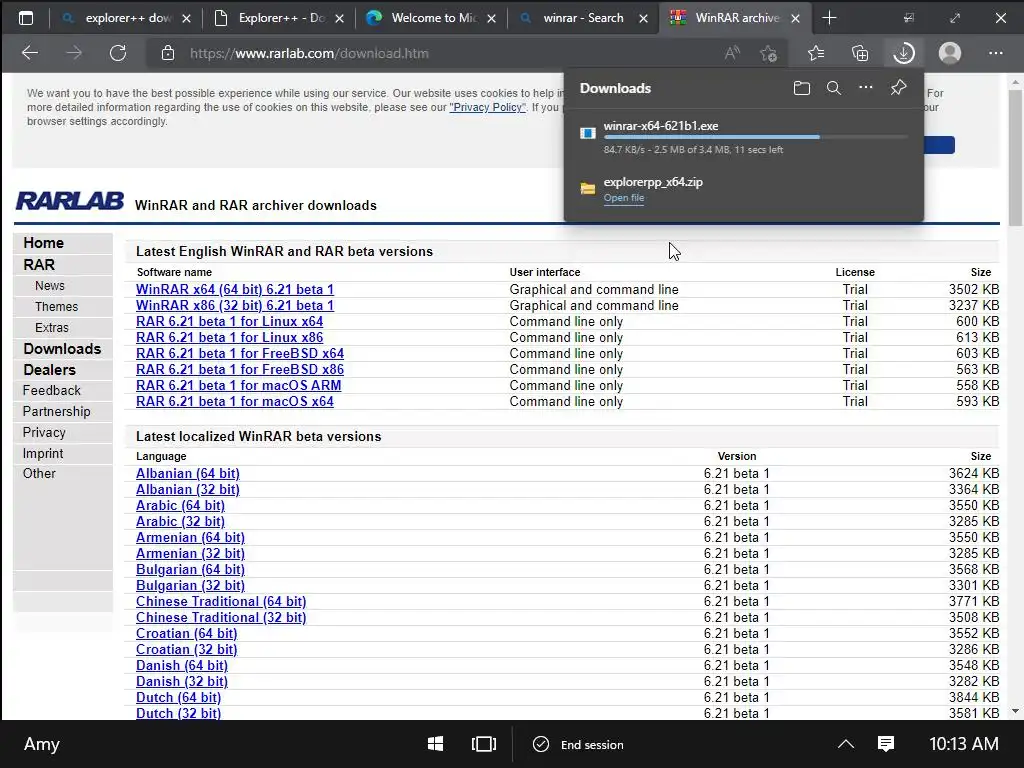Viewport: 1024px width, 768px height.
Task: Toggle the Downloads toolbar button
Action: coord(904,53)
